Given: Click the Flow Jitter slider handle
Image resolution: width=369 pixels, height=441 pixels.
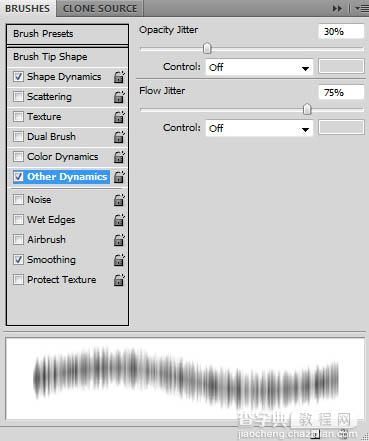Looking at the screenshot, I should 307,109.
